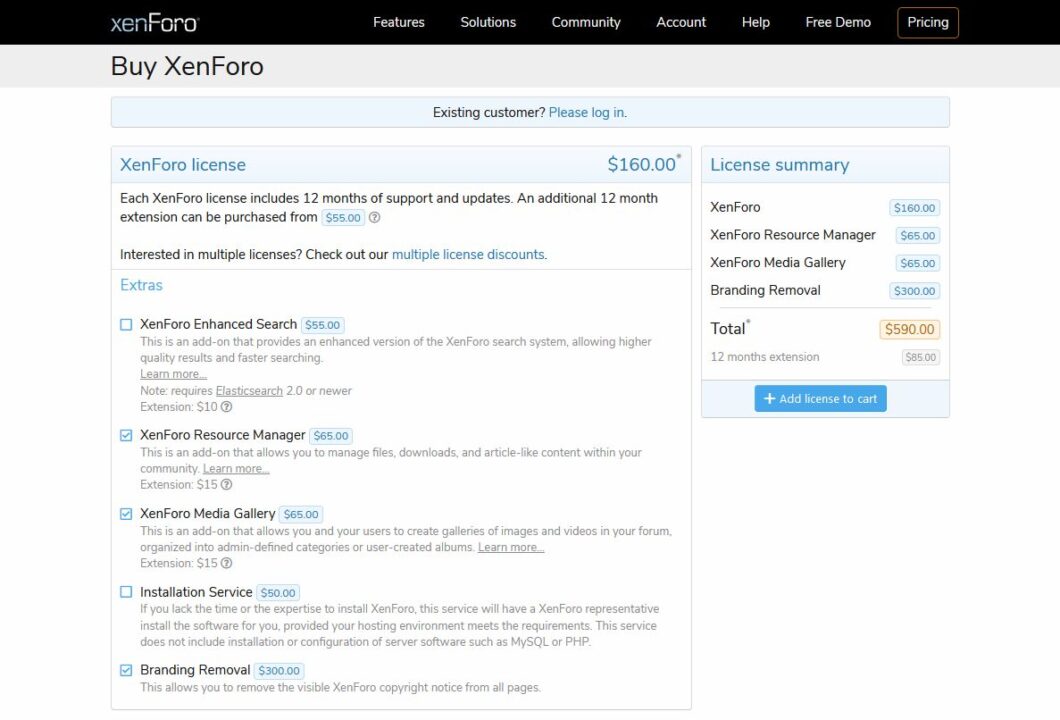This screenshot has height=720, width=1060.
Task: Click the $65.00 badge beside Media Gallery extra
Action: (x=301, y=514)
